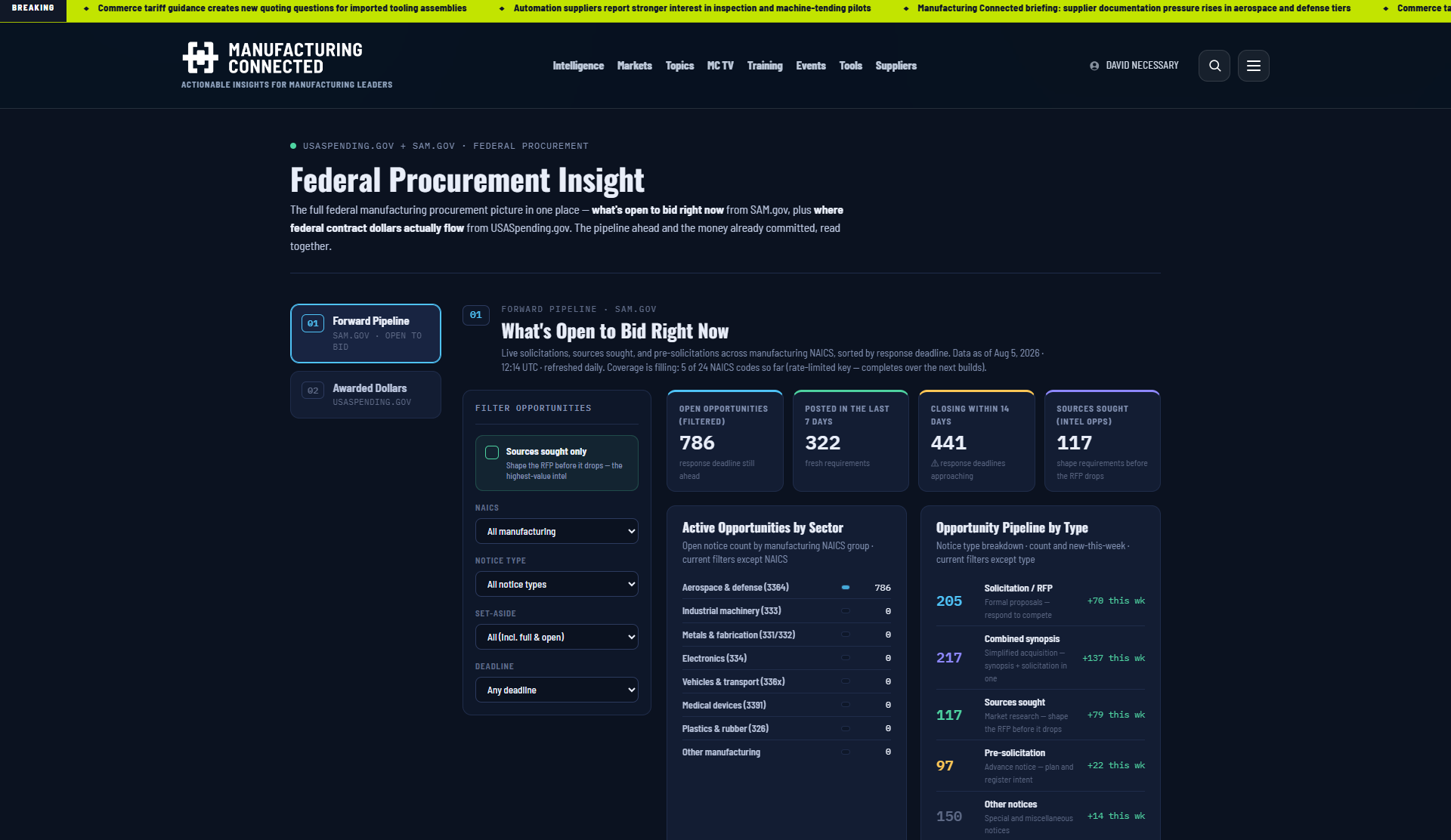
Task: Open the hamburger menu icon
Action: (1254, 66)
